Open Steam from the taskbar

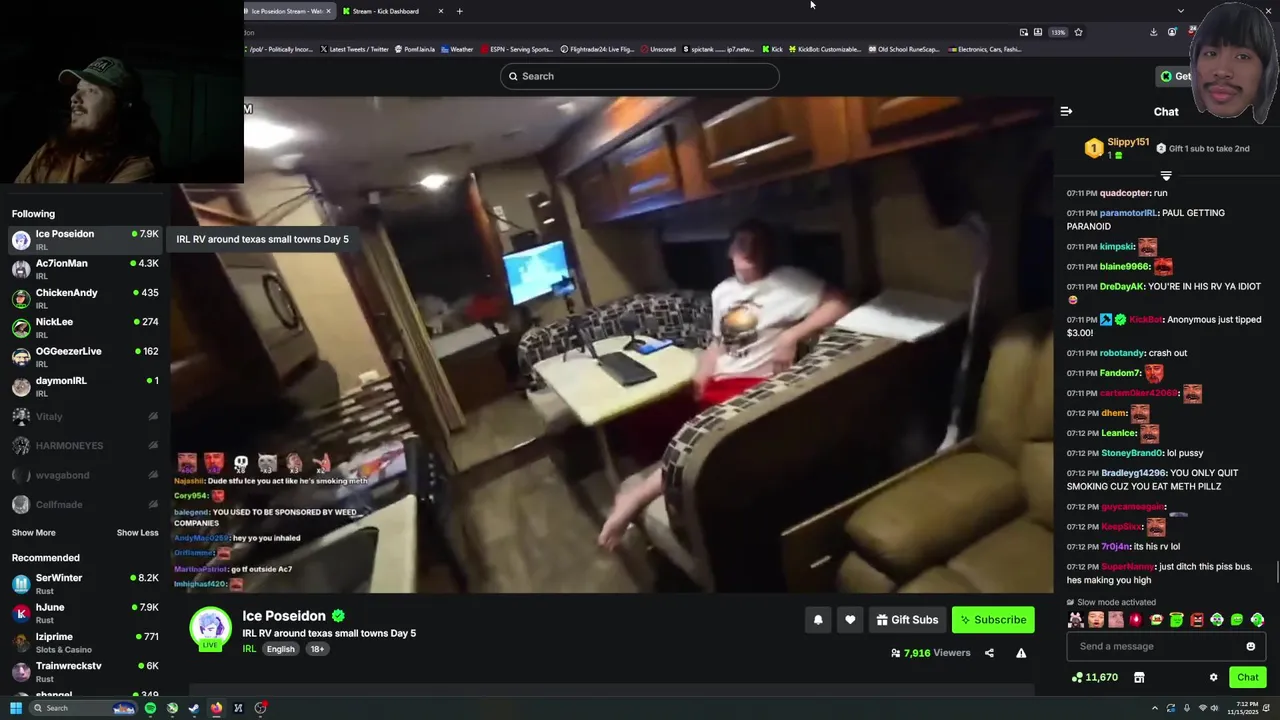click(194, 708)
